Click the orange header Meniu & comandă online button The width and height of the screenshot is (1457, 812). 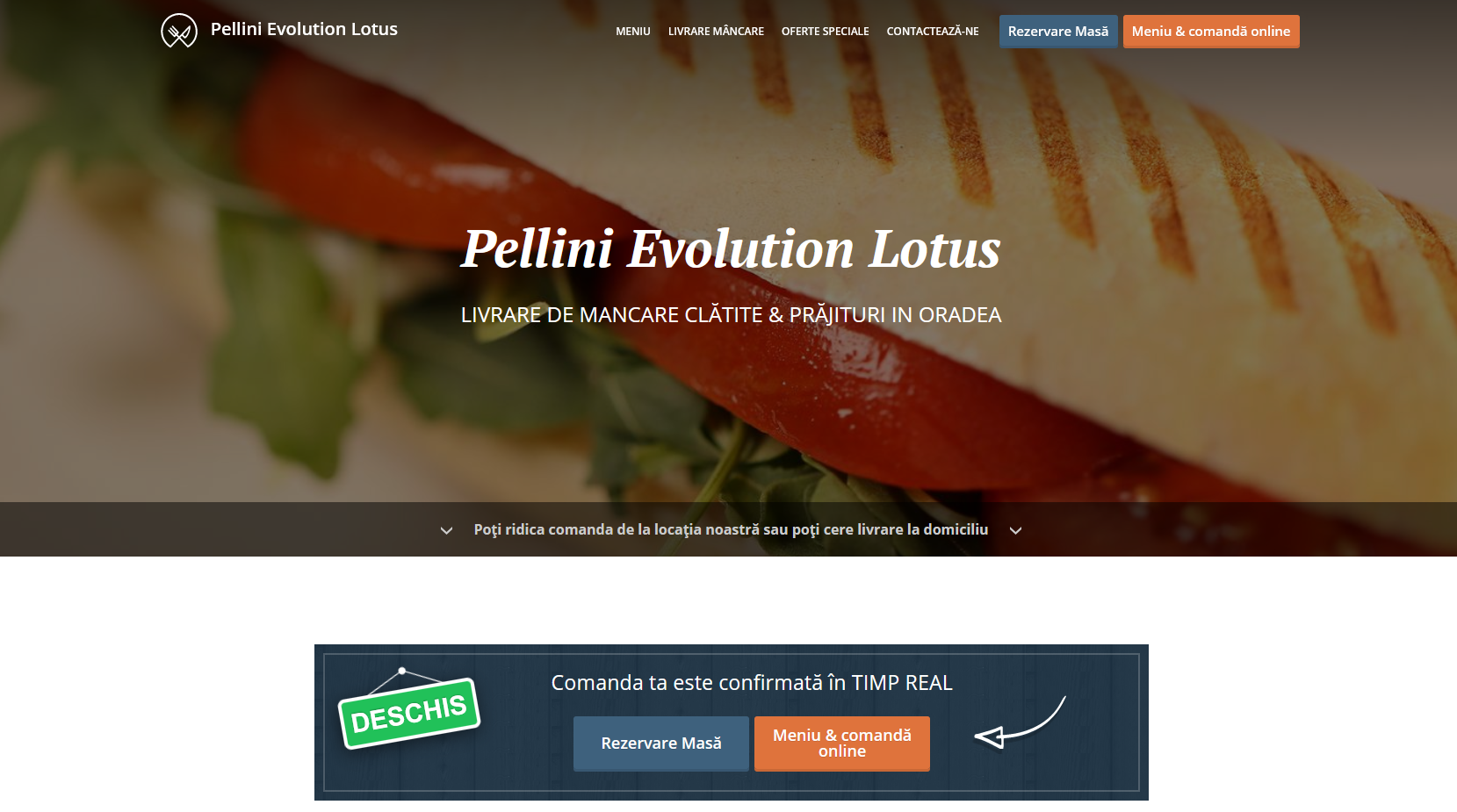(1211, 32)
